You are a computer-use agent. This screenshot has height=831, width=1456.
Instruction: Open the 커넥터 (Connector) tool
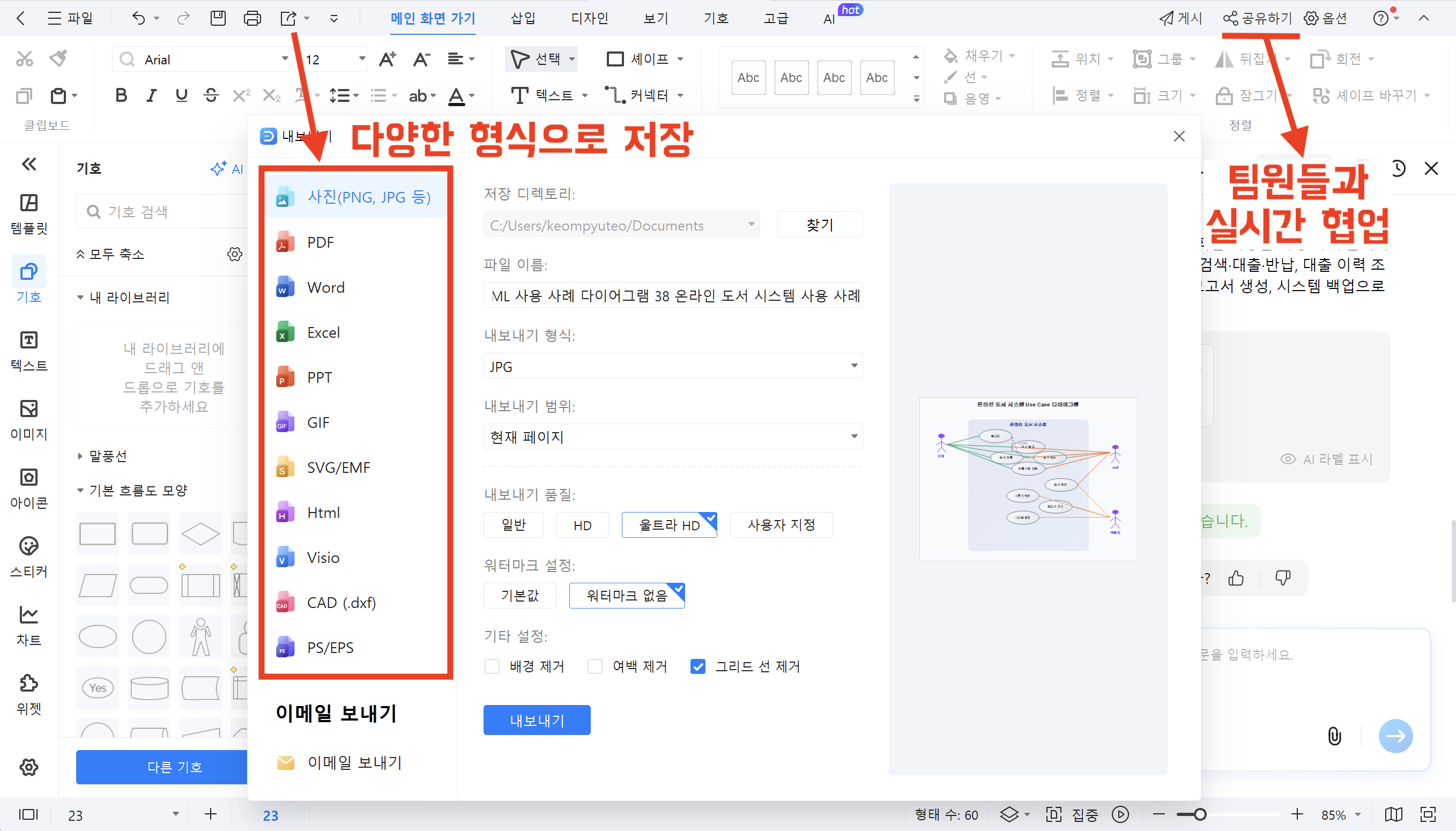click(645, 95)
